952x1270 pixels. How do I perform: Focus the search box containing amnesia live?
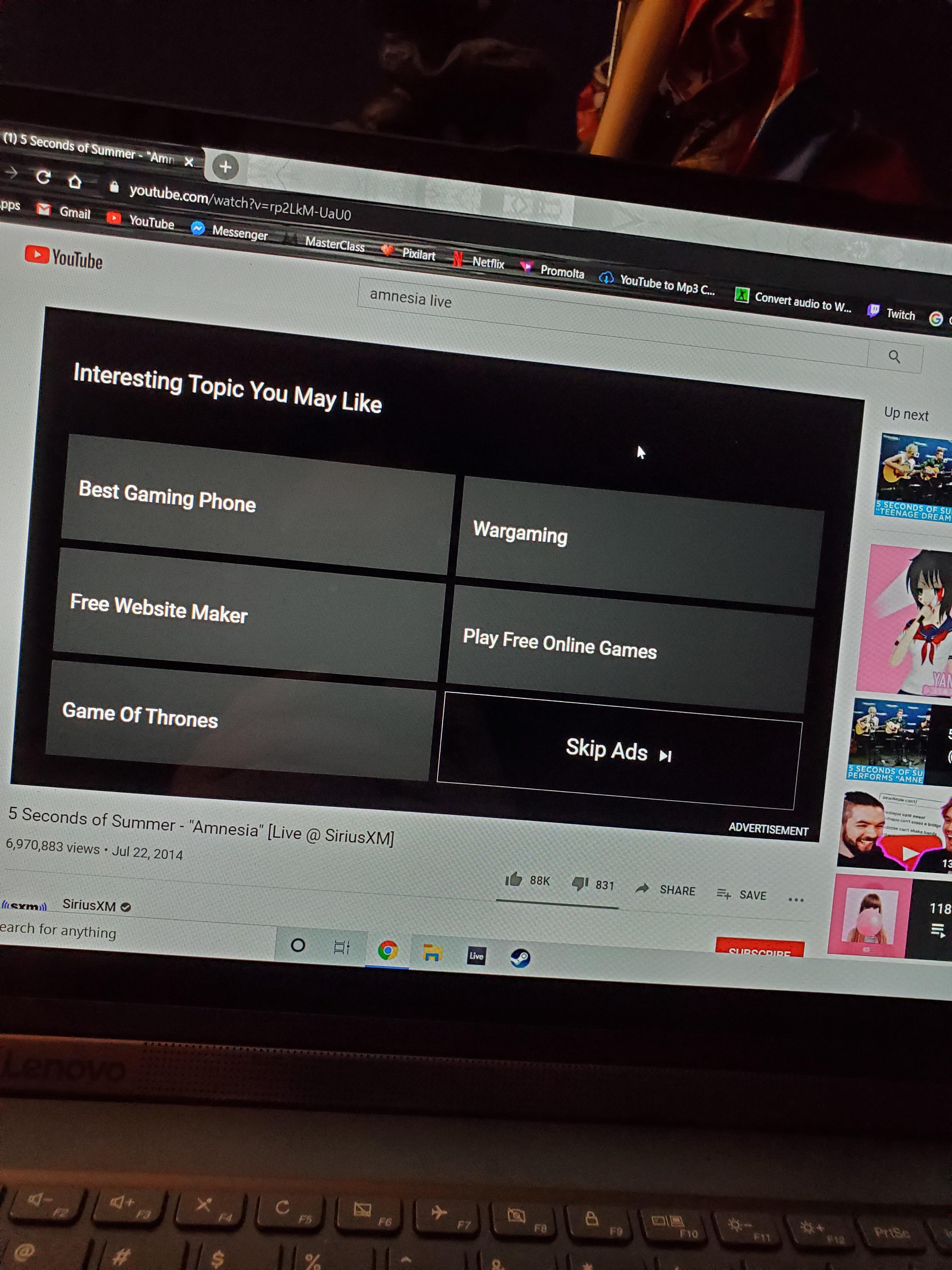(x=612, y=322)
